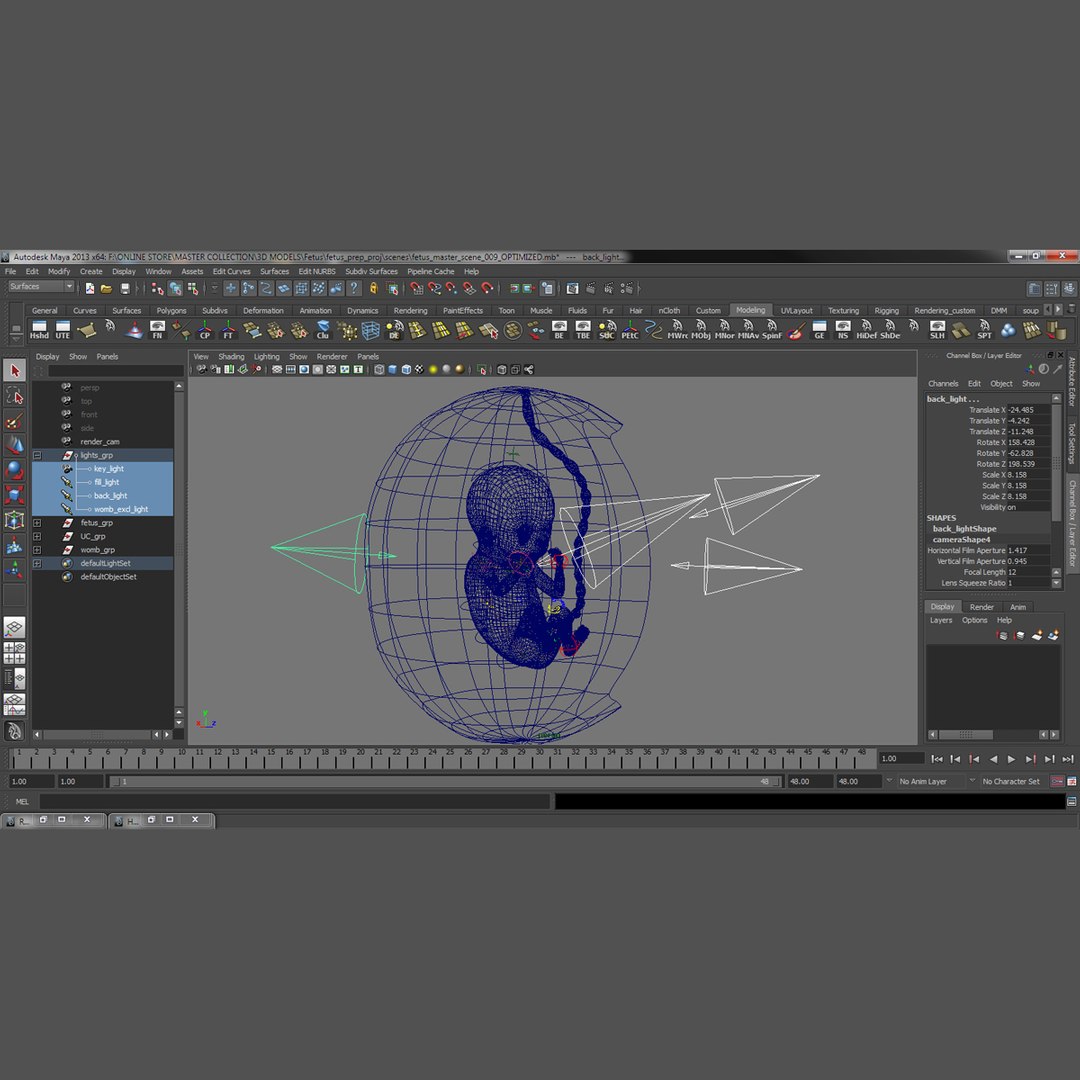
Task: Click the save scene disk icon
Action: 125,289
